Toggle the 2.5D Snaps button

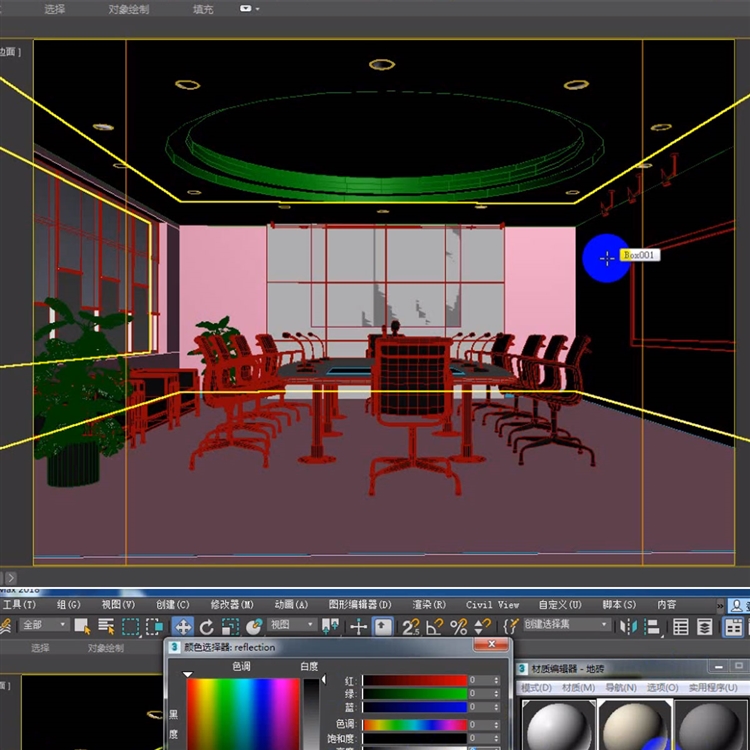click(x=410, y=627)
